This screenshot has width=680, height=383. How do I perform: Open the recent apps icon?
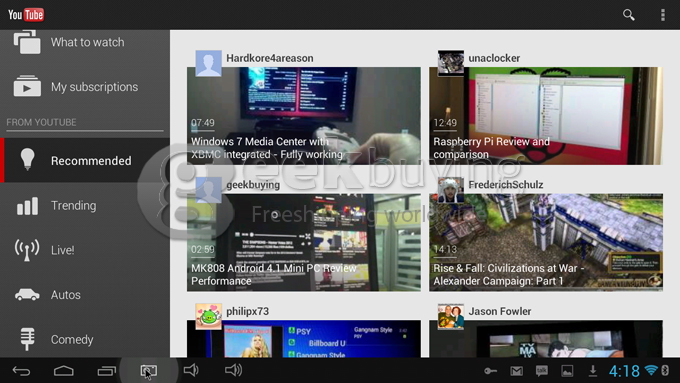point(106,371)
